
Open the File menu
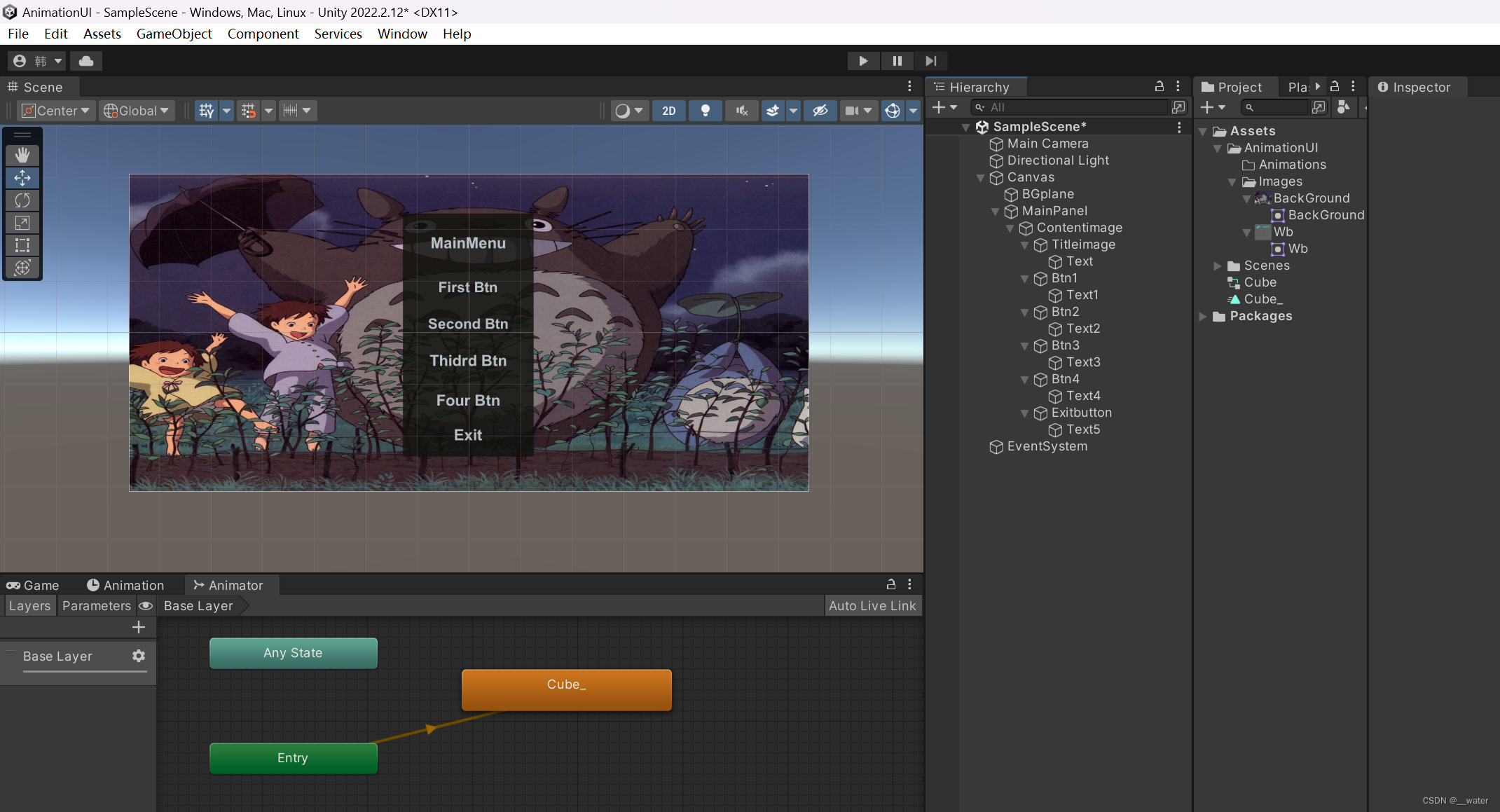[18, 34]
